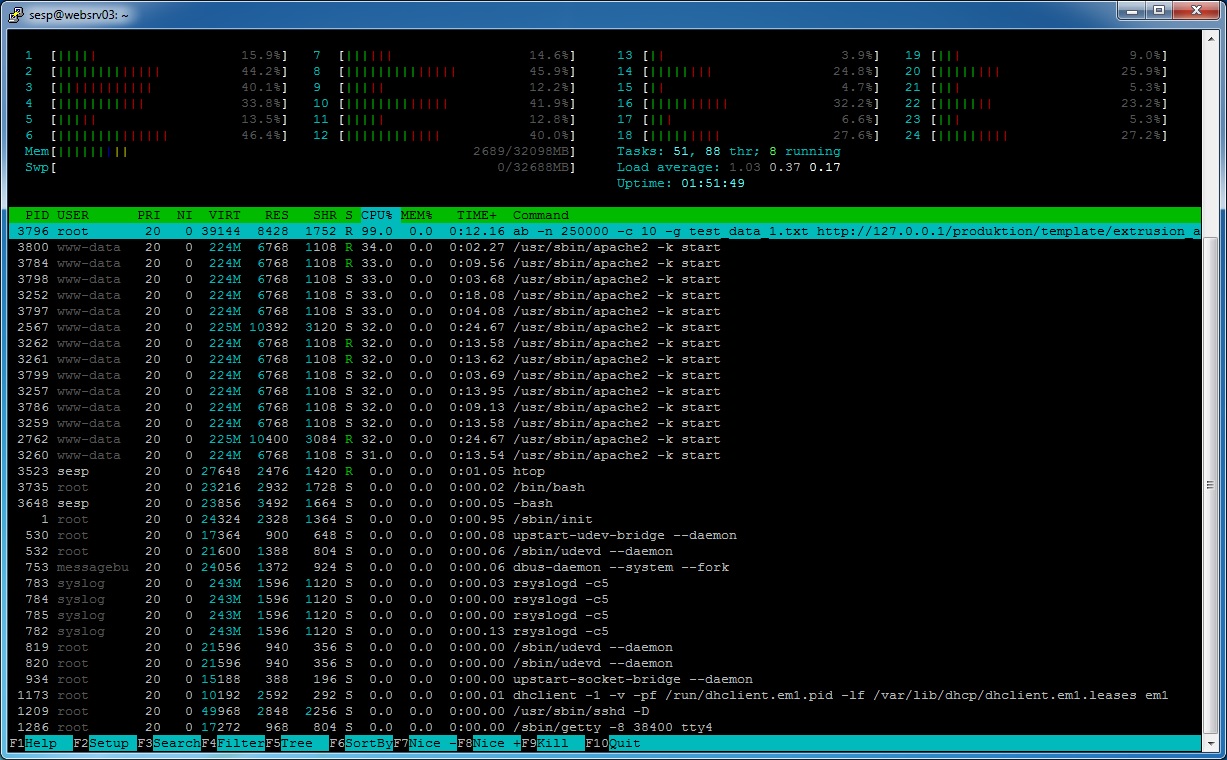The image size is (1227, 760).
Task: Select the /sbin/init process row
Action: [x=604, y=519]
